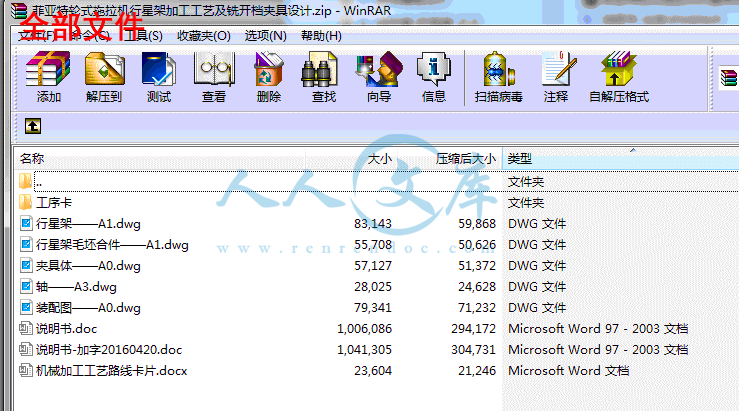Viewport: 739px width, 411px height.
Task: Click 说明书-加字20160420.doc document icon
Action: point(26,349)
